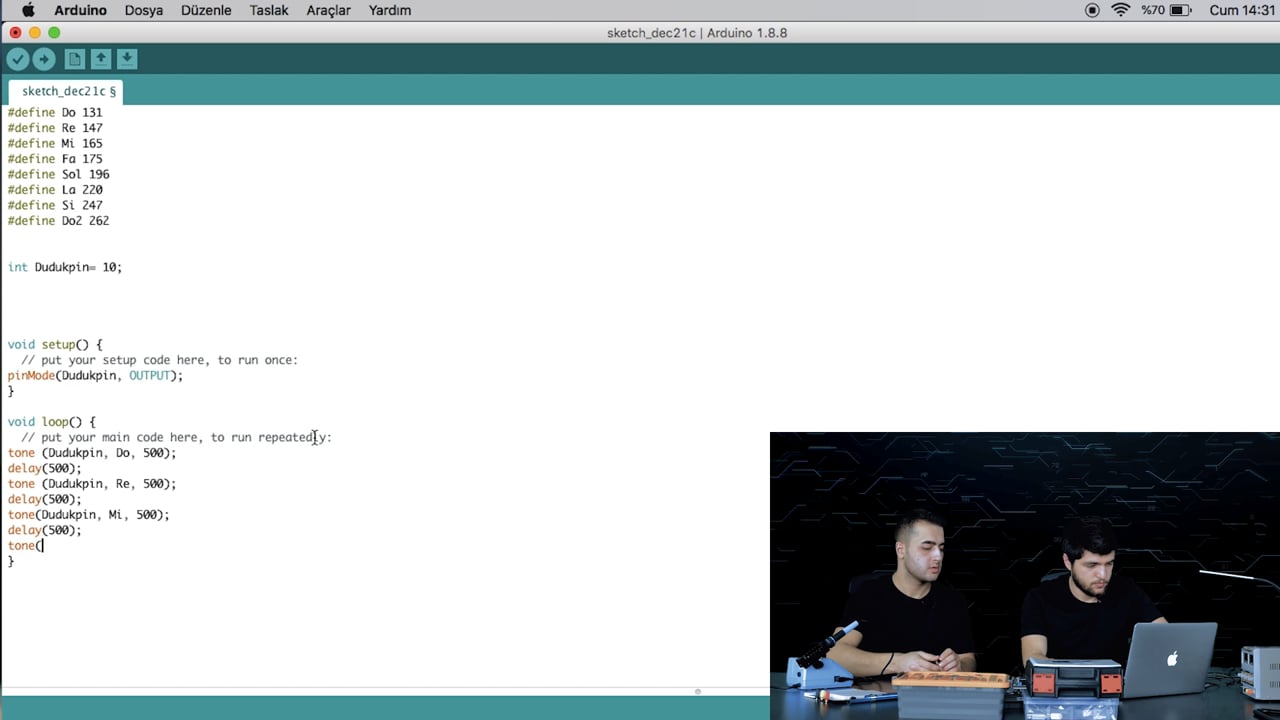Click the '#define Sol 196' line
Image resolution: width=1280 pixels, height=720 pixels.
(x=59, y=174)
